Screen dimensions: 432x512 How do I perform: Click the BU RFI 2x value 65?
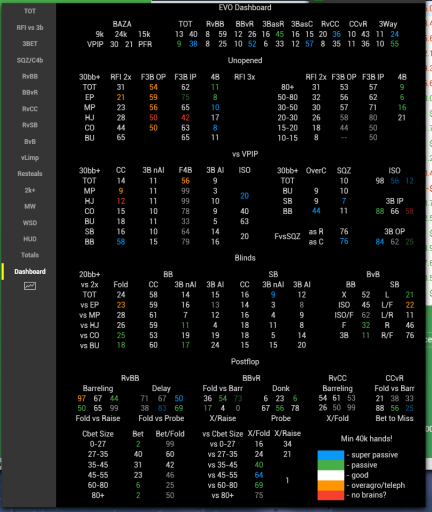coord(121,138)
